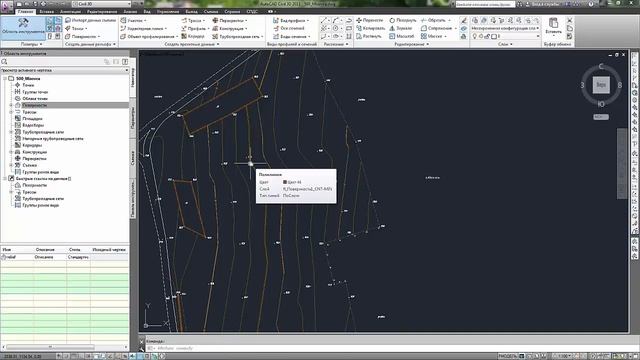Screen dimensions: 640x360
Task: Click the Копировать tool
Action: (370, 28)
